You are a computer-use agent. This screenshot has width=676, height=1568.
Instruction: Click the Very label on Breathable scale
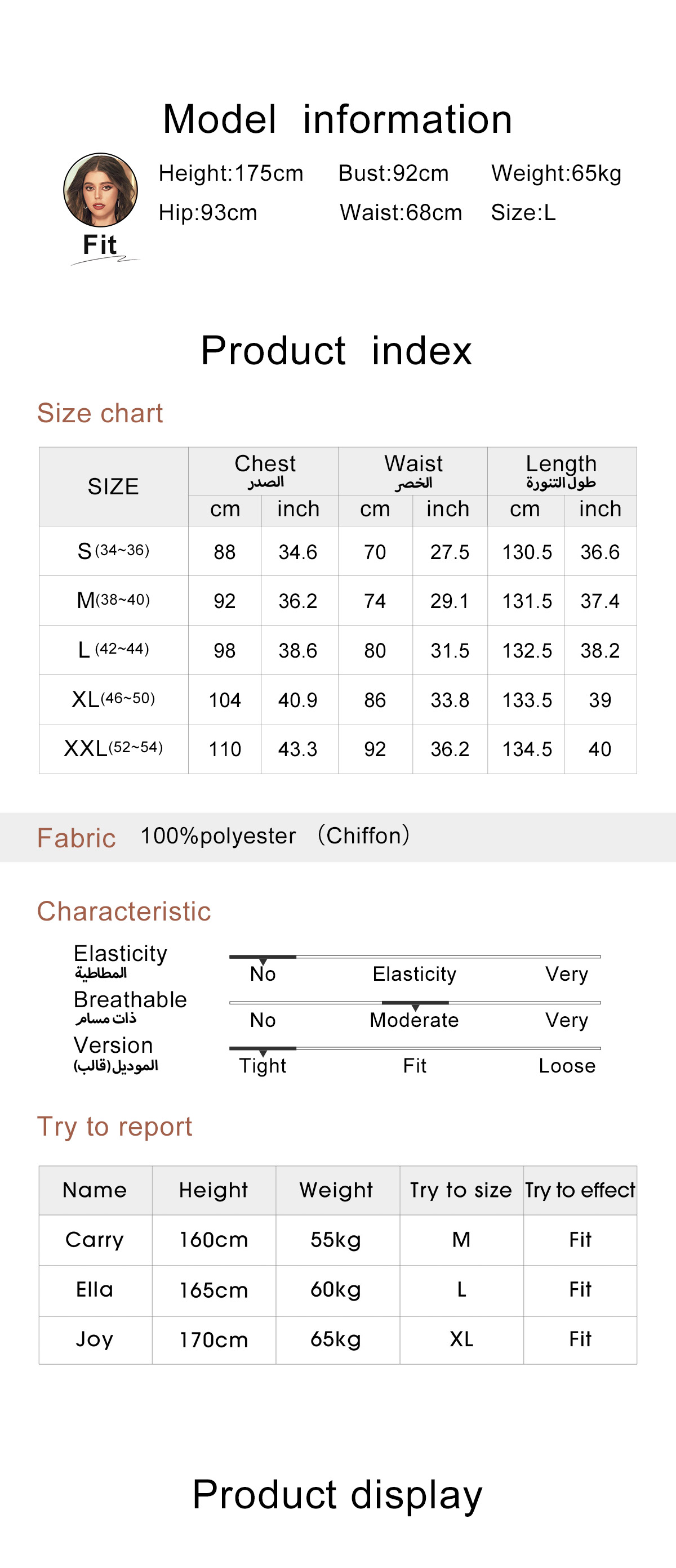(566, 1020)
